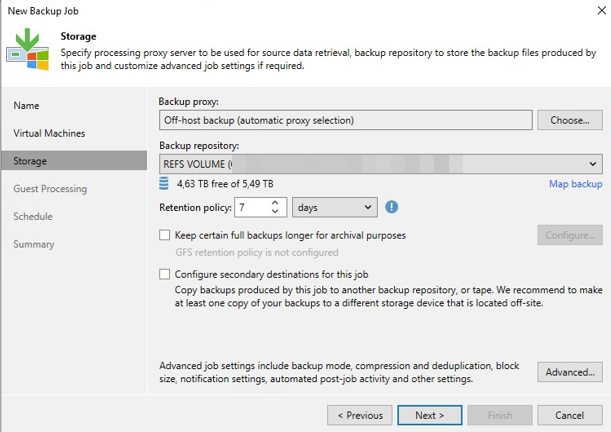Viewport: 611px width, 432px height.
Task: Click the Veeam backup job header icon
Action: [27, 51]
